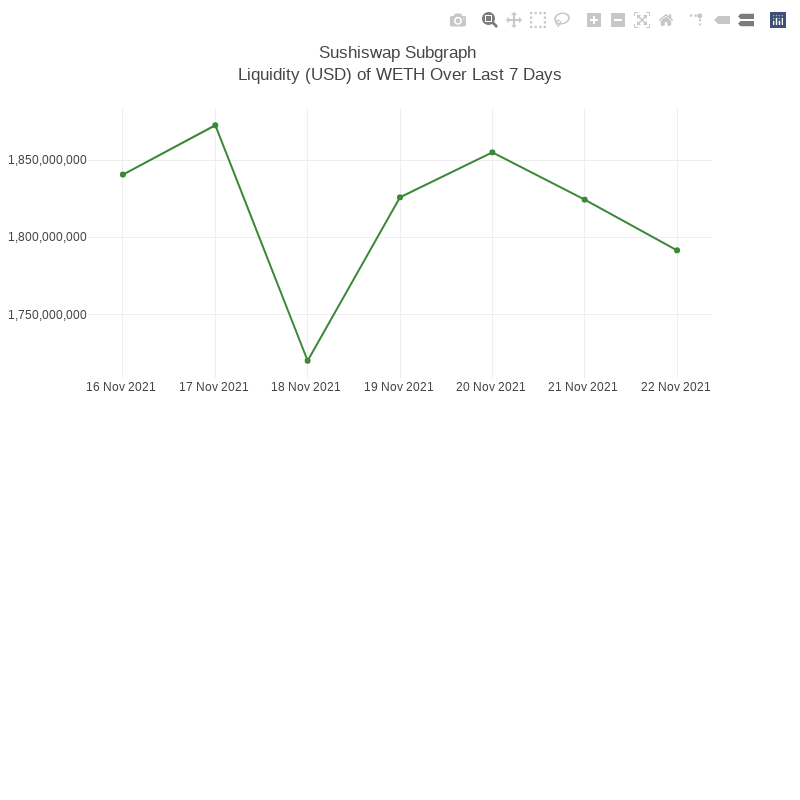The width and height of the screenshot is (800, 800).
Task: Click y-axis label 1,800,000,000
Action: [47, 237]
